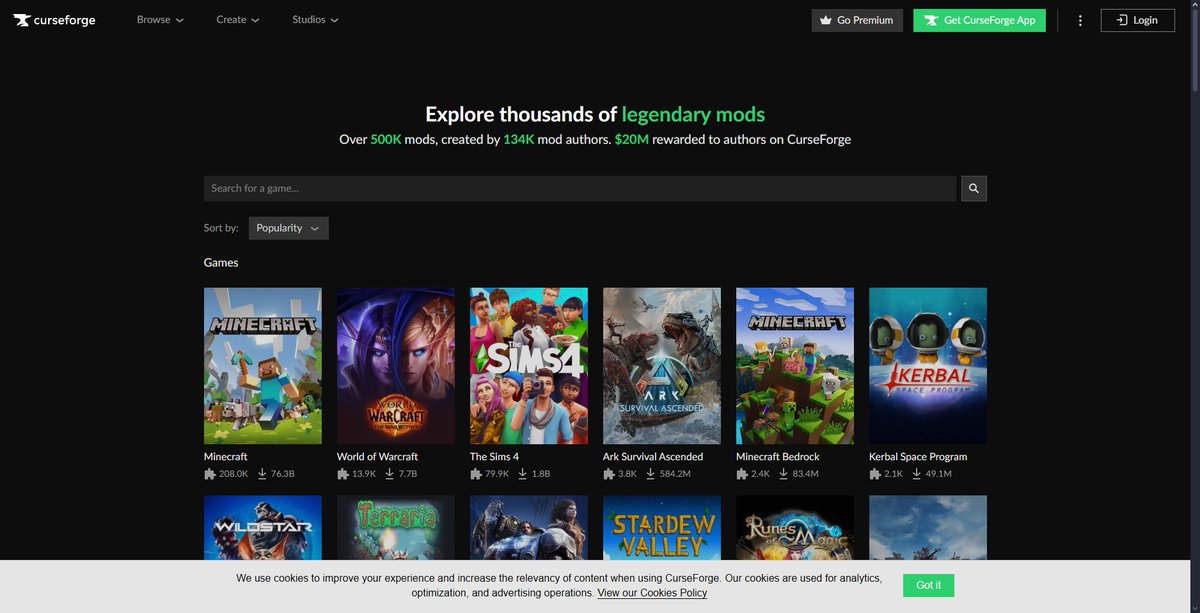Screen dimensions: 1200x613
Task: Open the View our Cookies Policy link
Action: click(652, 593)
